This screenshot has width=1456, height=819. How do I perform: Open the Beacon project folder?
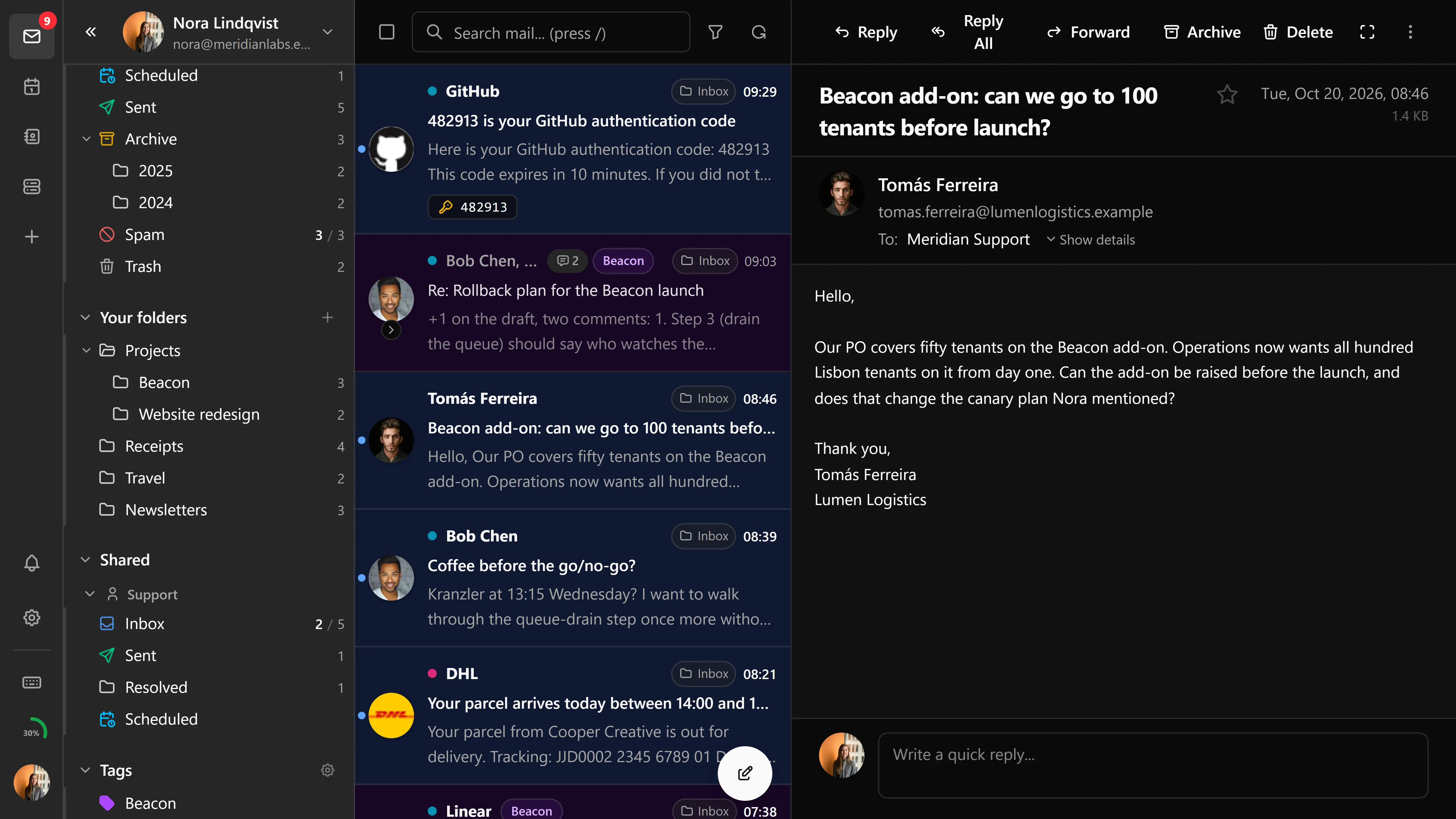[209, 383]
